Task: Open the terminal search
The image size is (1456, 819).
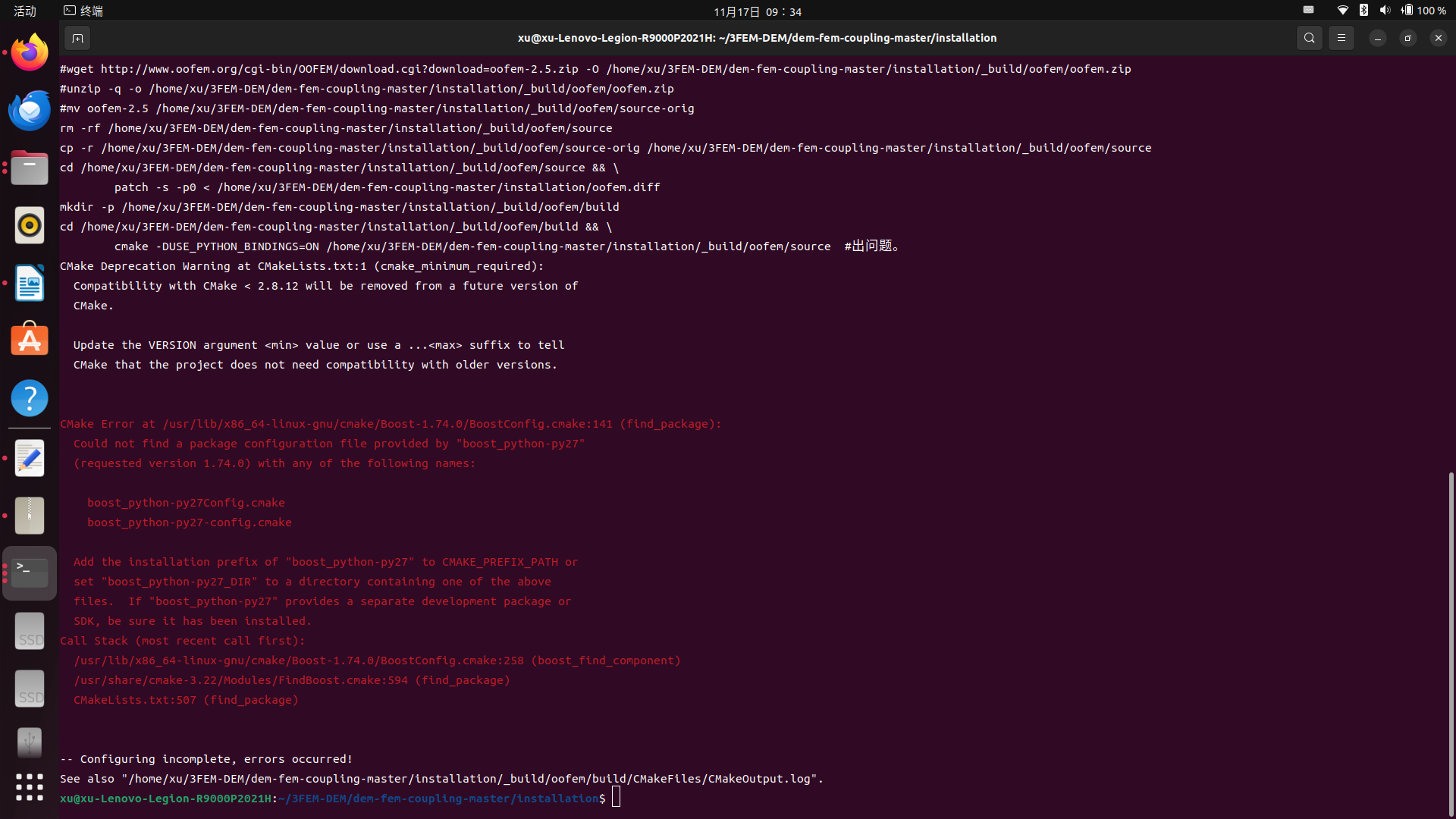Action: [x=1309, y=37]
